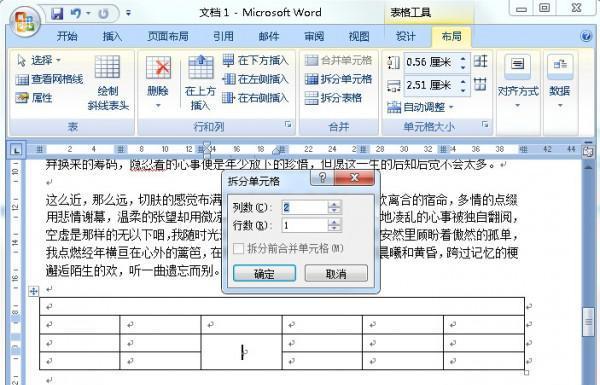600x385 pixels.
Task: Click the Office button orb
Action: pyautogui.click(x=25, y=22)
